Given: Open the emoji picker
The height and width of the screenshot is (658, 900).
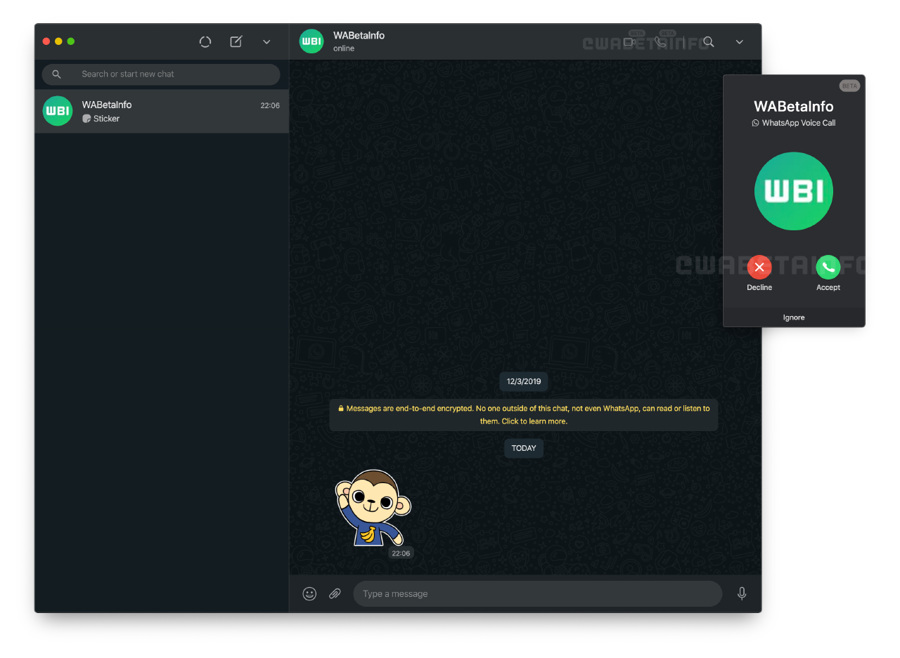Looking at the screenshot, I should [309, 594].
